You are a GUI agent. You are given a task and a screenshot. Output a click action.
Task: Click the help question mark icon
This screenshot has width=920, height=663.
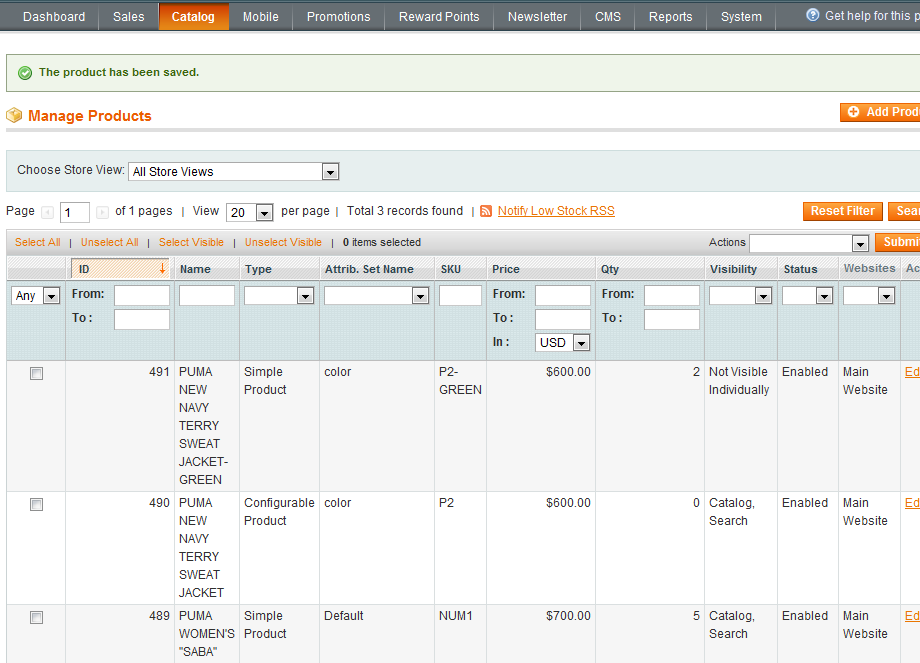tap(813, 15)
